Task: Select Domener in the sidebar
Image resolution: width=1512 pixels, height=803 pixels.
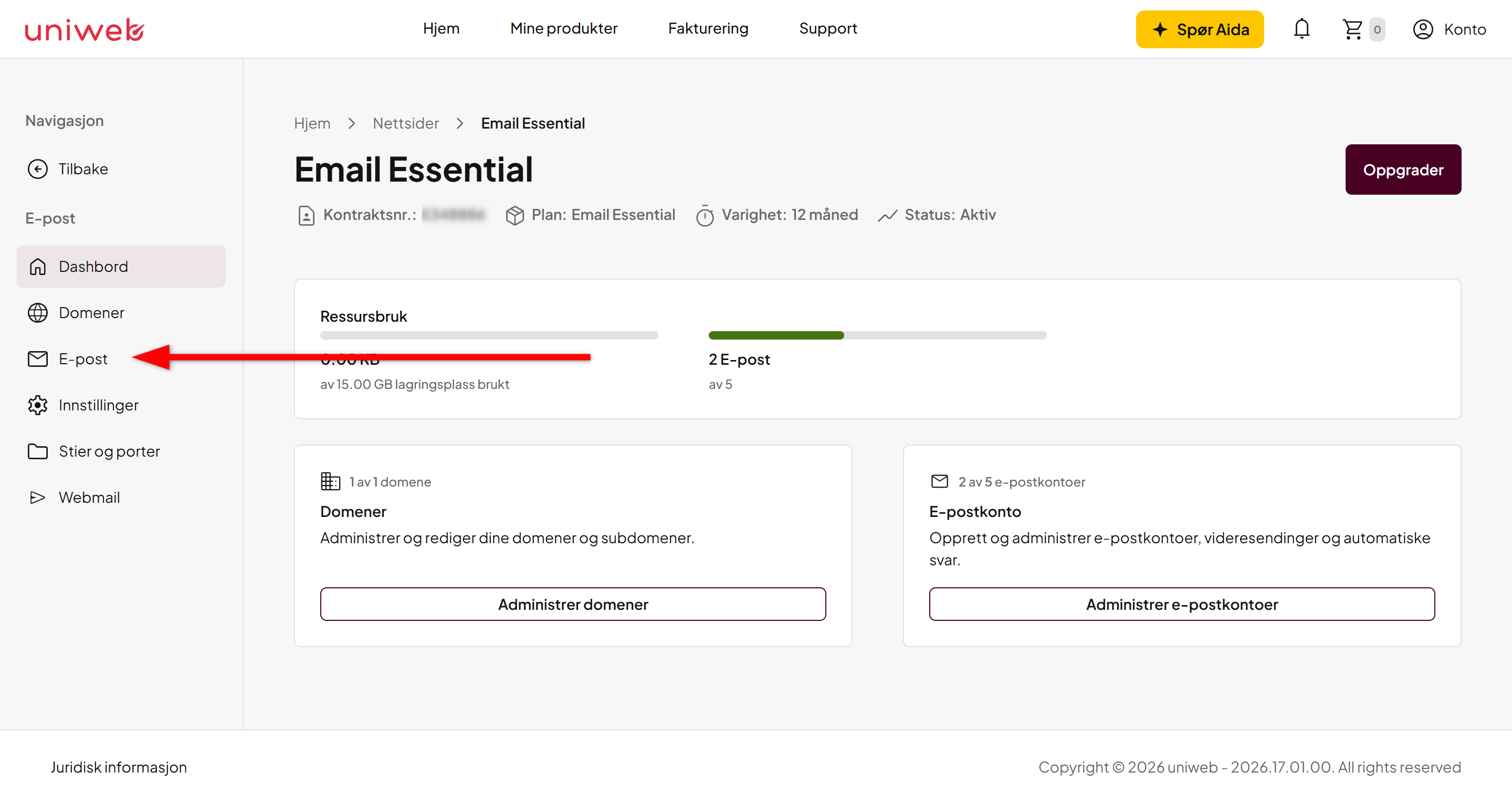Action: click(121, 313)
